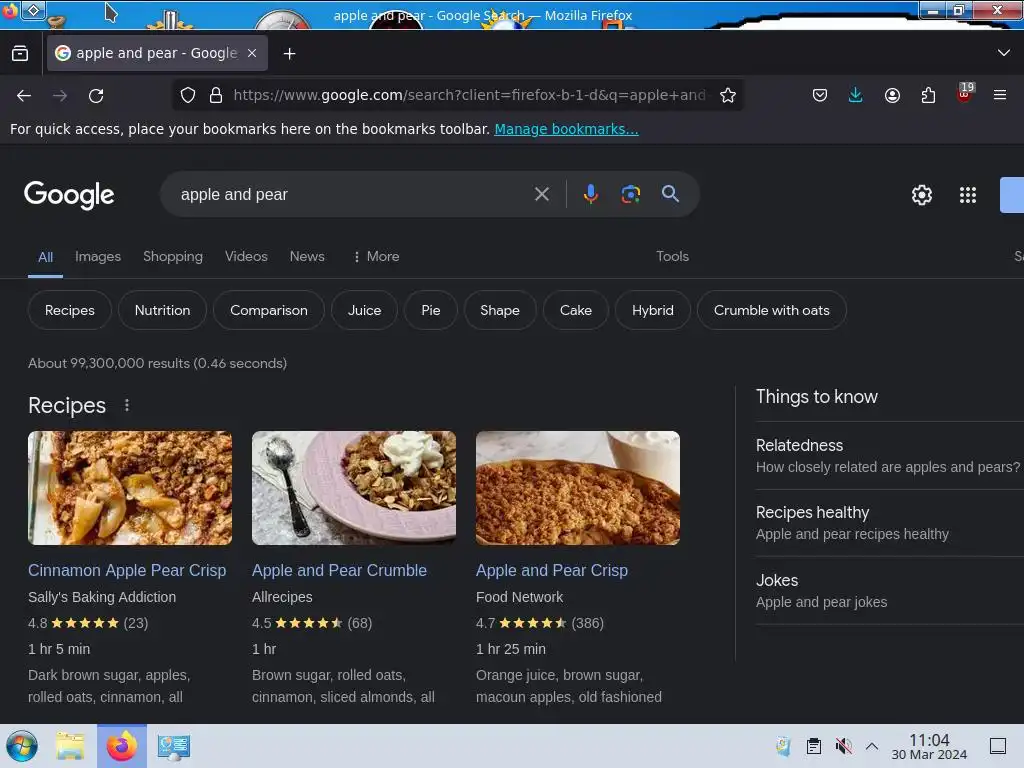Open a new tab with plus icon
This screenshot has width=1024, height=768.
point(289,54)
